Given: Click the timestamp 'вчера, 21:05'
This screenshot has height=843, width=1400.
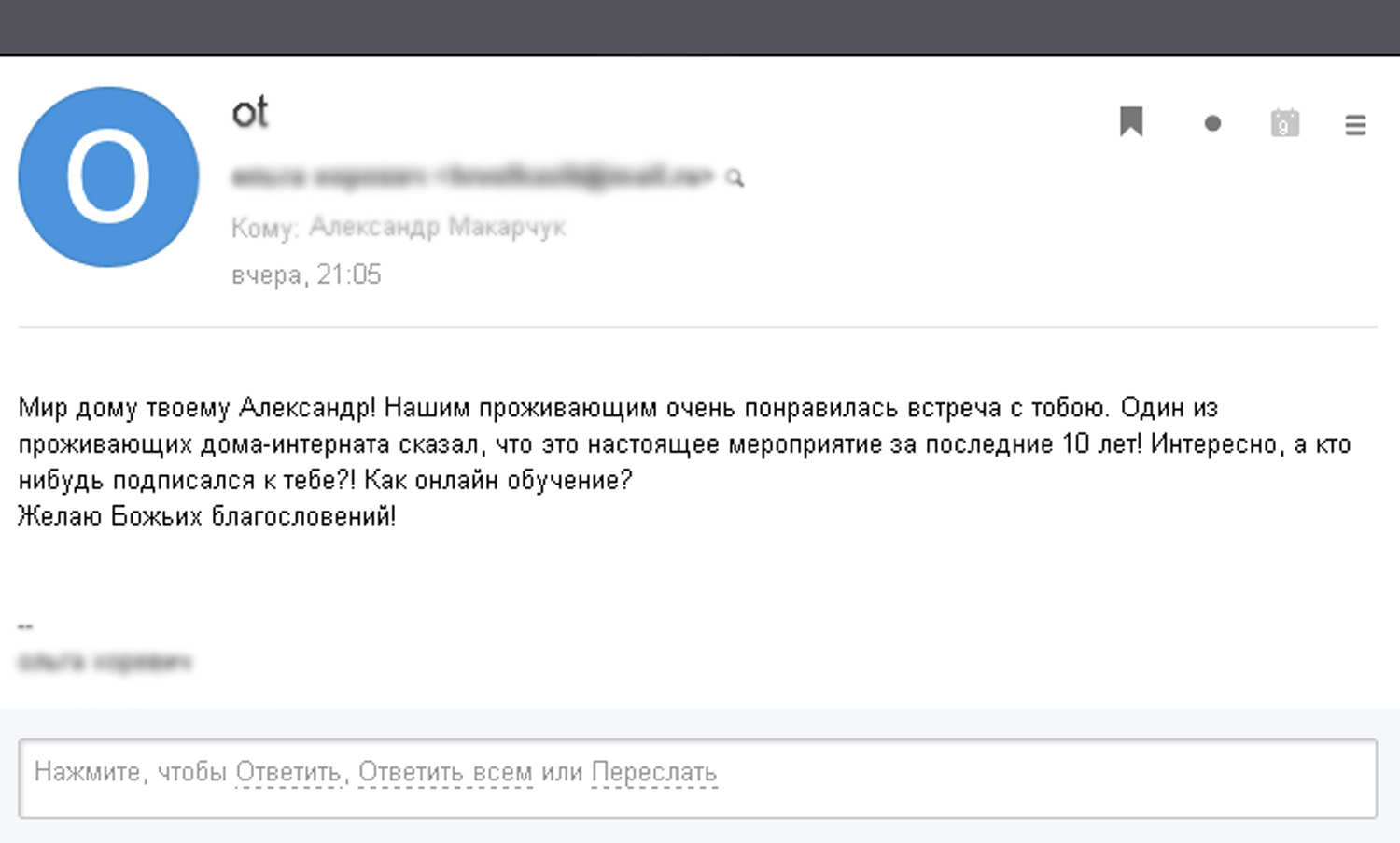Looking at the screenshot, I should 306,274.
